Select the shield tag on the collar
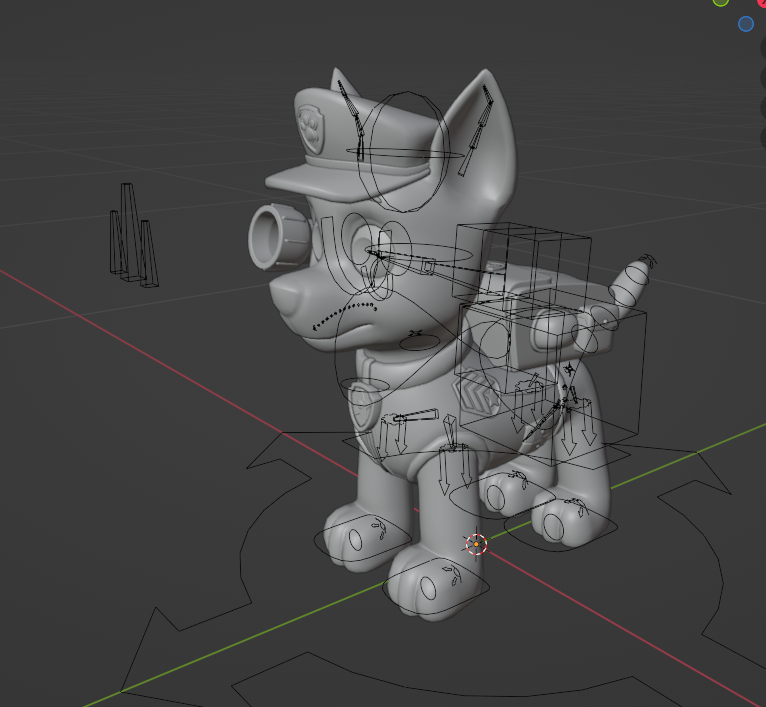This screenshot has width=766, height=707. [x=364, y=407]
